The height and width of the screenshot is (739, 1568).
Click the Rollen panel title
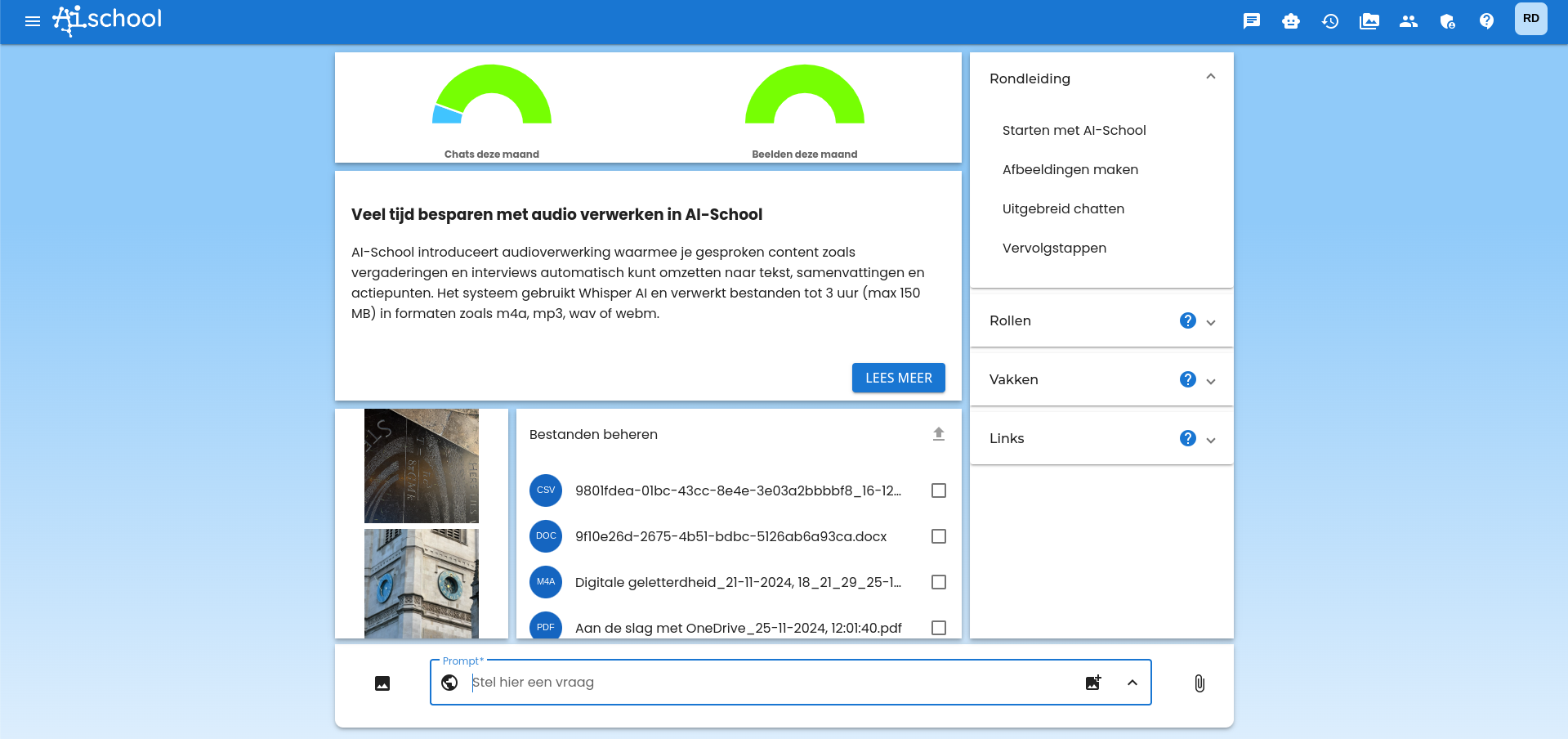(1010, 320)
